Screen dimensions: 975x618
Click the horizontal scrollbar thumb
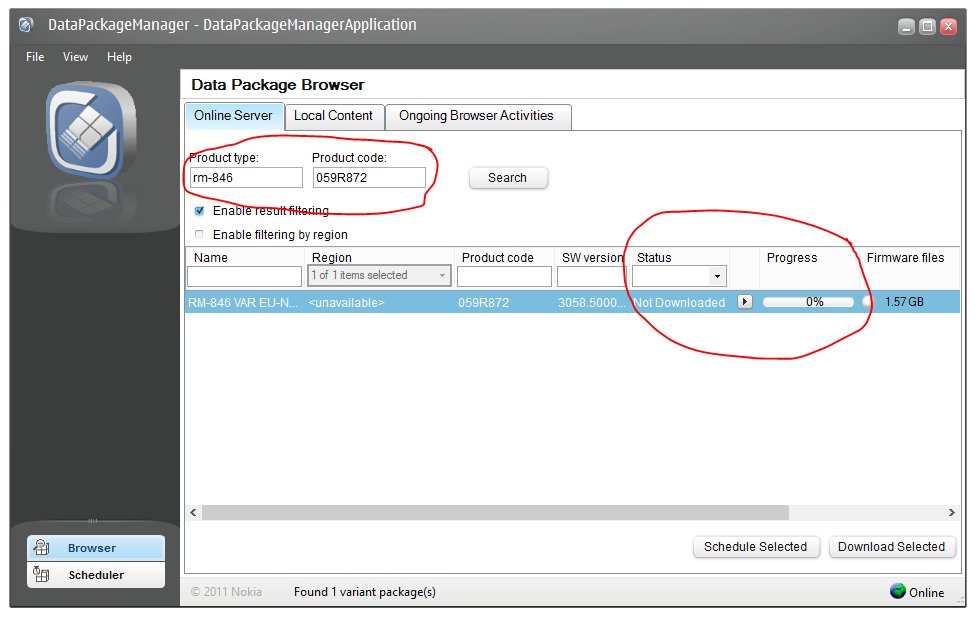click(495, 513)
